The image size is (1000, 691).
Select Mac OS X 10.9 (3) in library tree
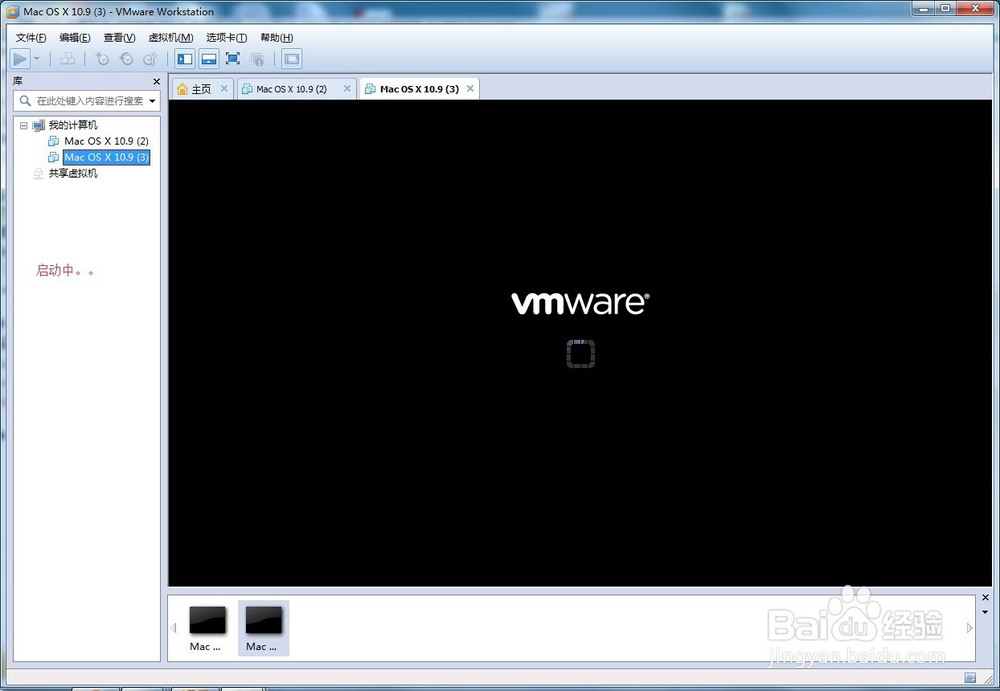(x=107, y=157)
